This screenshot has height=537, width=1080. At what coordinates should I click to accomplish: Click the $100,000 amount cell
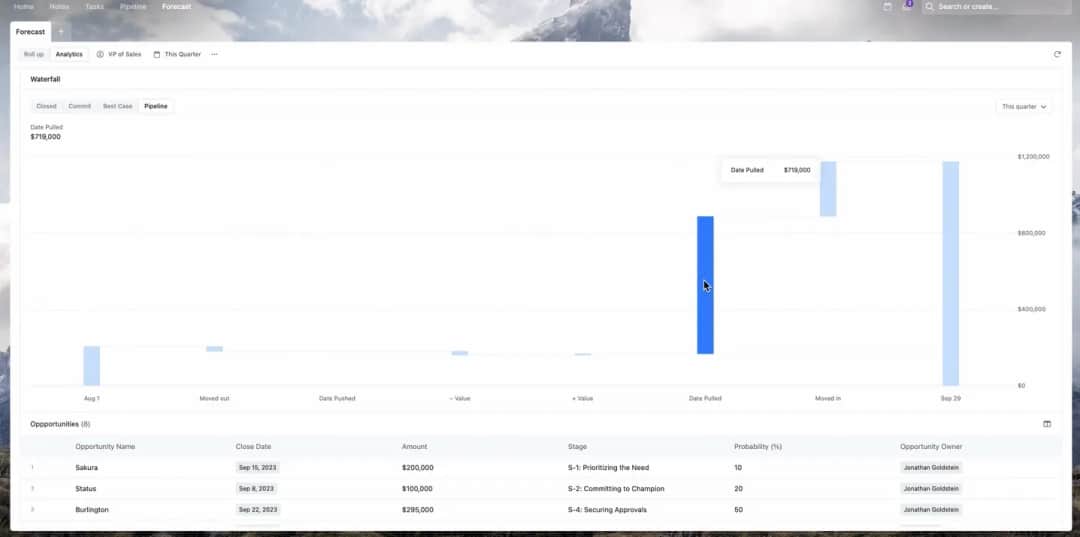pos(417,489)
